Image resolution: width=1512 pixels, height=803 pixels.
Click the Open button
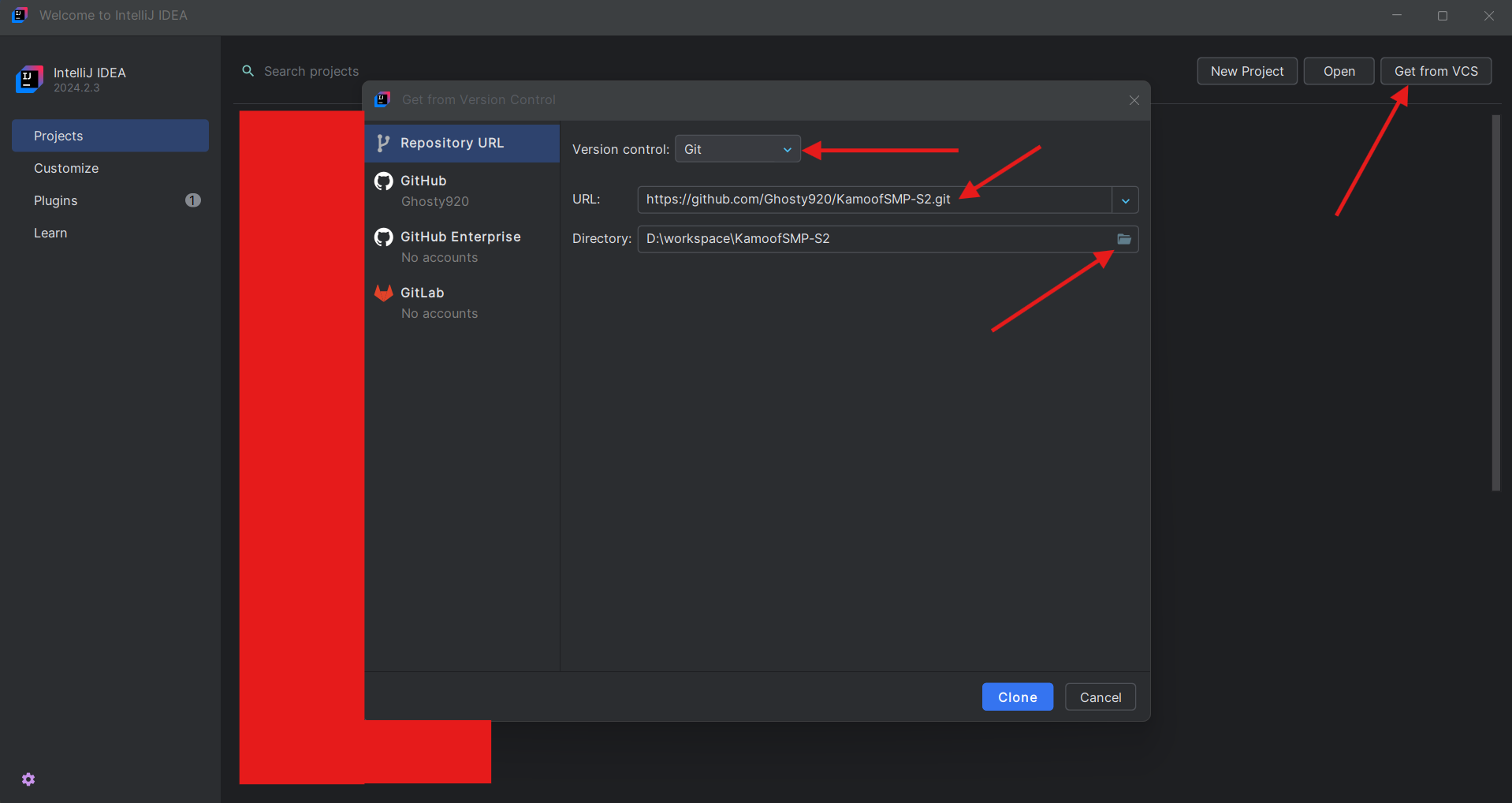tap(1339, 71)
